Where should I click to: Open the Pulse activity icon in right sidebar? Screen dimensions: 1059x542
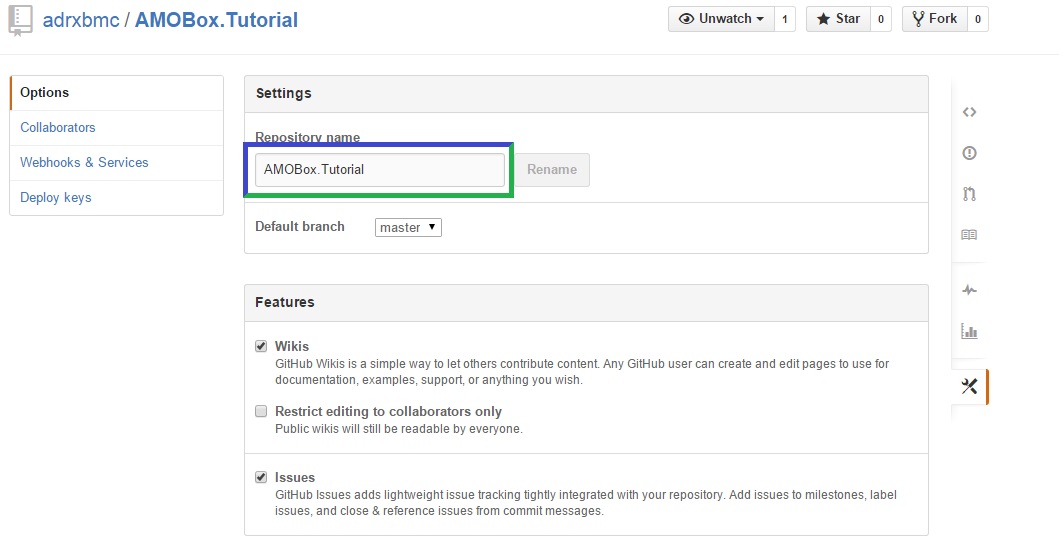(x=969, y=290)
